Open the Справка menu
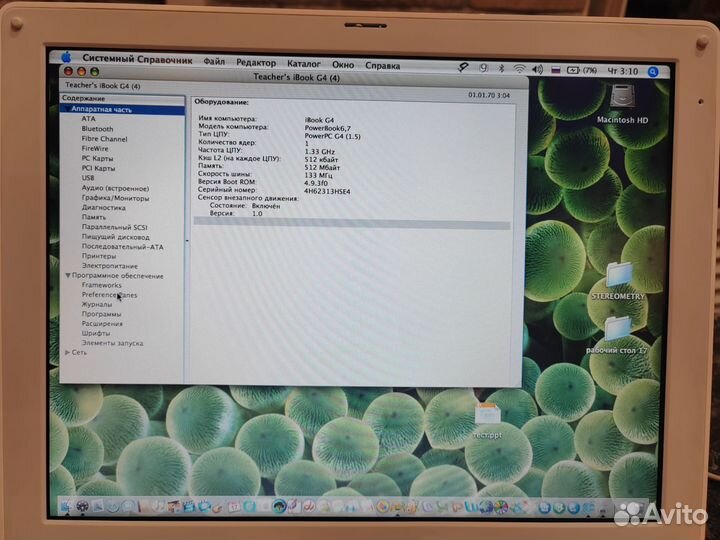The image size is (720, 540). pyautogui.click(x=382, y=66)
